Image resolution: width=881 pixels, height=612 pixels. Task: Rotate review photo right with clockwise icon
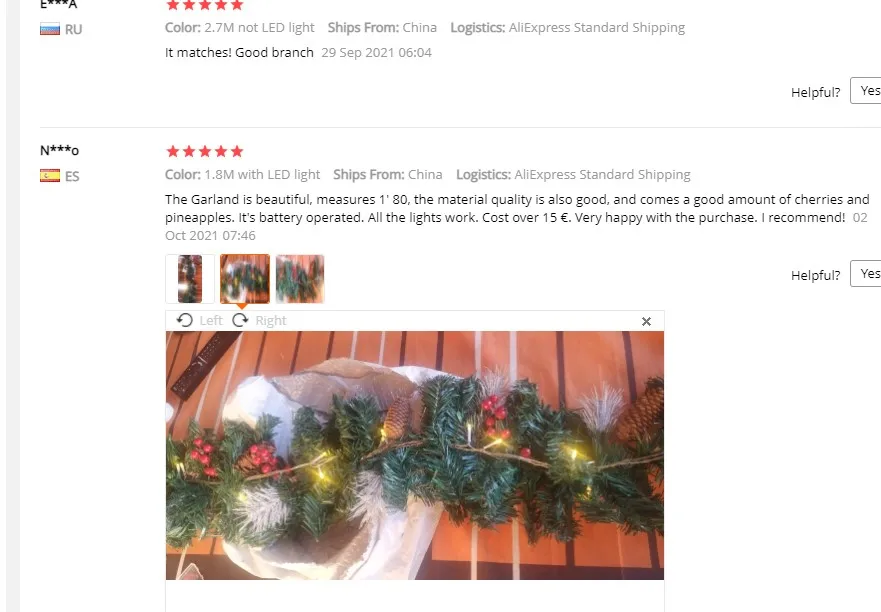click(240, 320)
